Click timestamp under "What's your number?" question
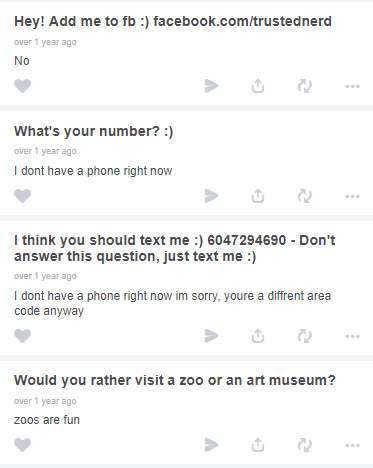The image size is (373, 468). (x=45, y=151)
